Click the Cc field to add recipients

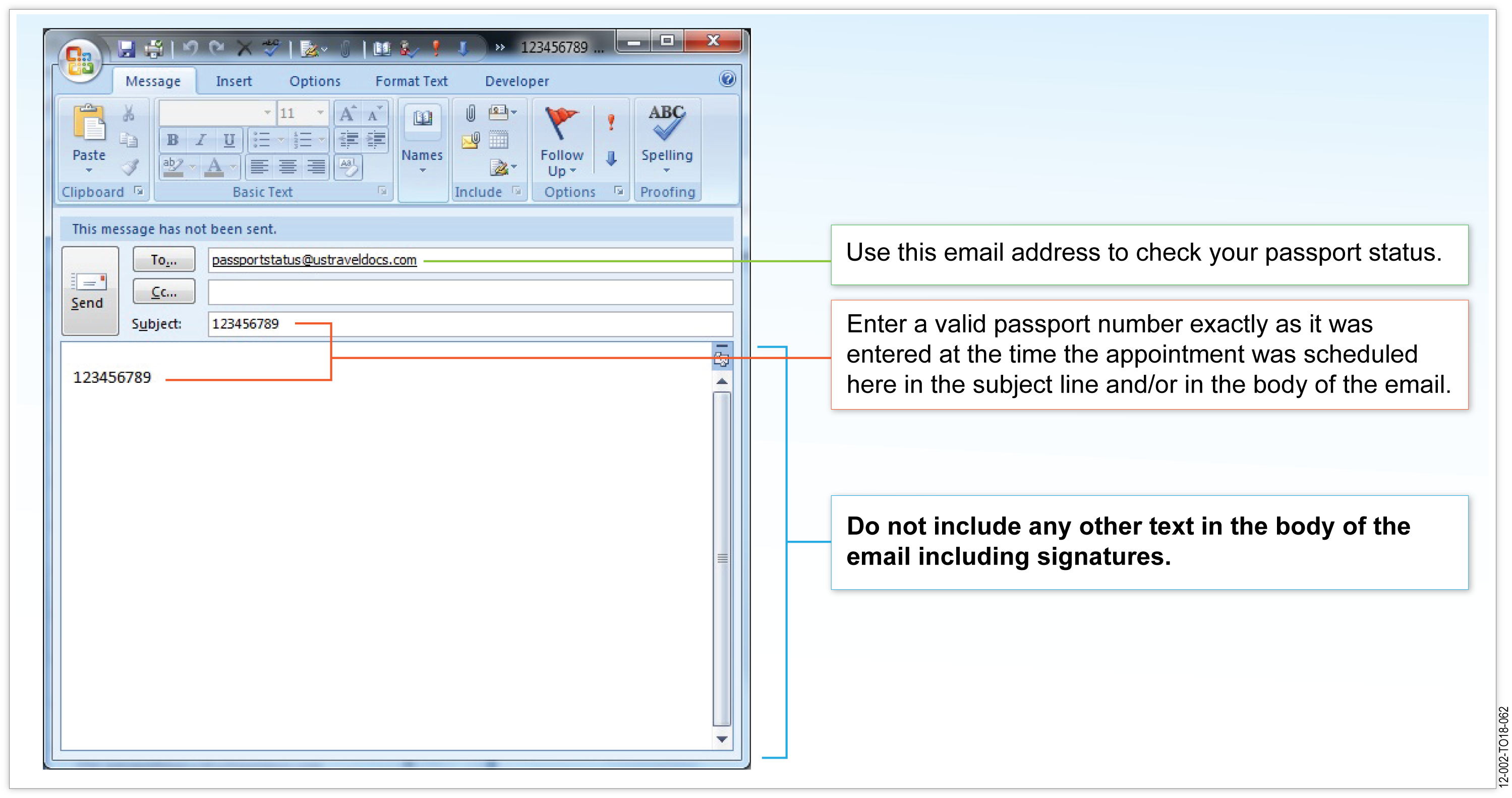point(469,291)
